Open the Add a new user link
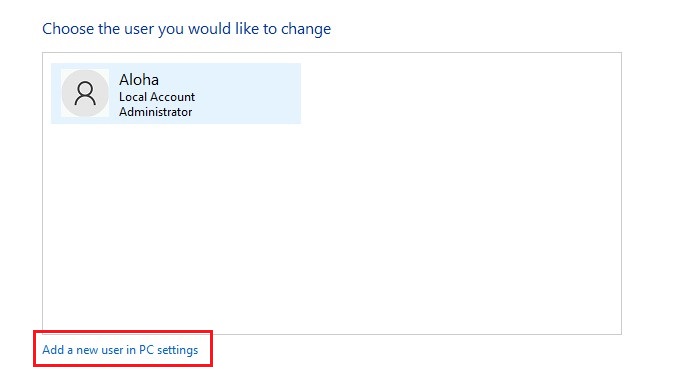Image resolution: width=674 pixels, height=390 pixels. pos(120,350)
